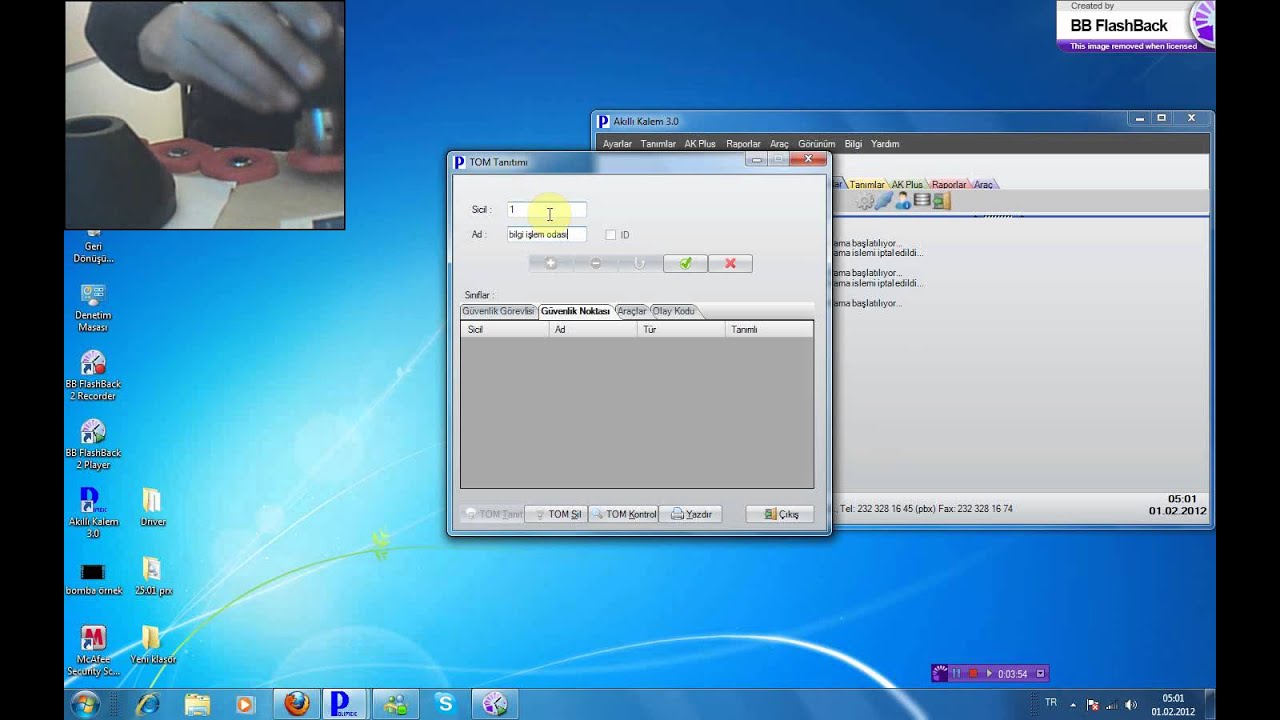
Task: Open FlashBack recorder bar dropdown arrow
Action: (1040, 674)
